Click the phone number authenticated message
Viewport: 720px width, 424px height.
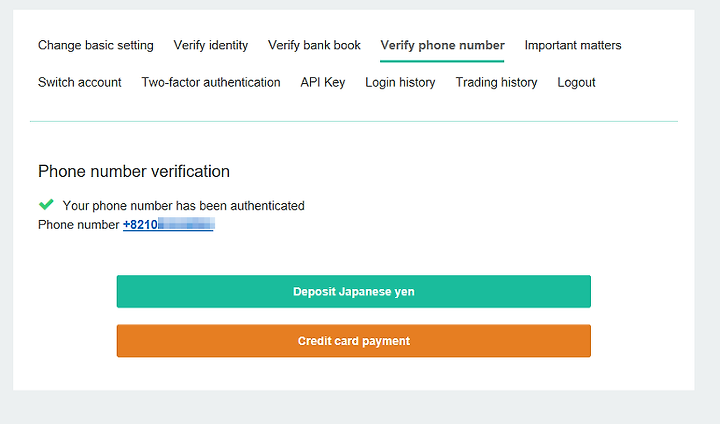pyautogui.click(x=183, y=205)
